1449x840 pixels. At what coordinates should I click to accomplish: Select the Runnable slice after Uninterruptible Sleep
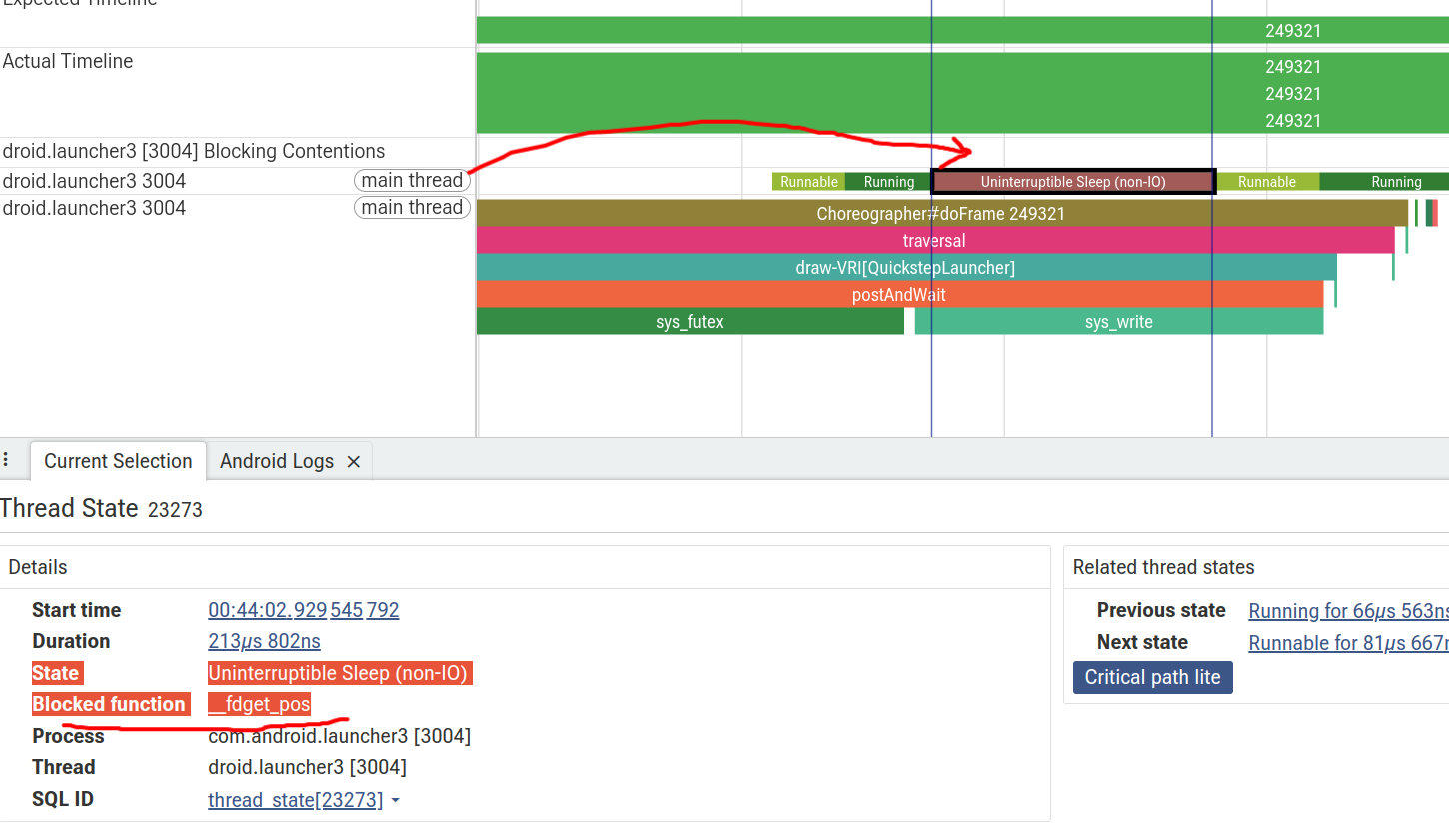click(1267, 182)
